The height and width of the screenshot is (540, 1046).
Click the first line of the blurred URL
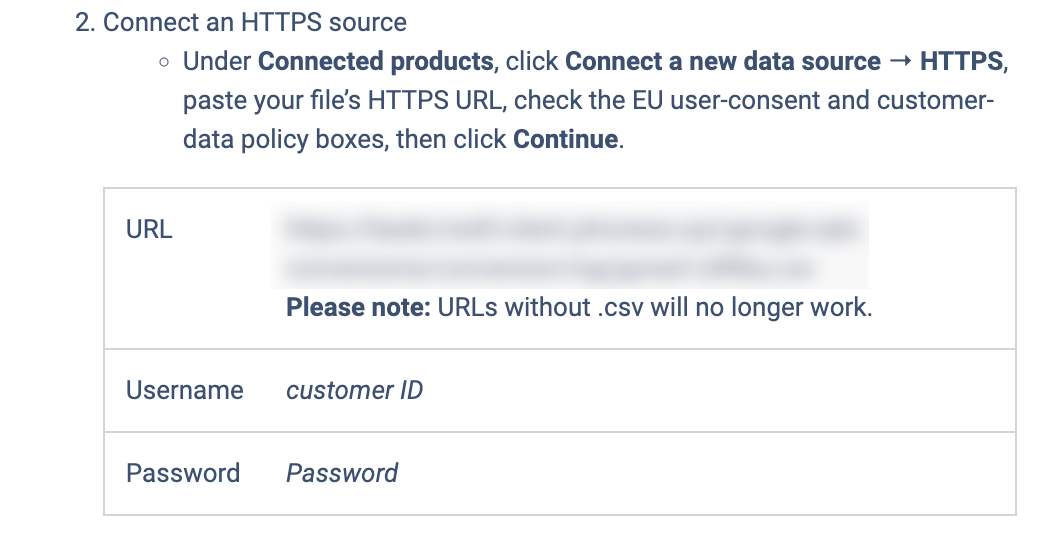(570, 229)
